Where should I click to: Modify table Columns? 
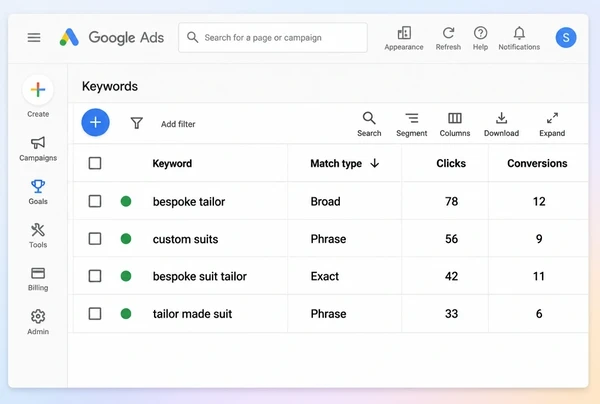pyautogui.click(x=455, y=124)
